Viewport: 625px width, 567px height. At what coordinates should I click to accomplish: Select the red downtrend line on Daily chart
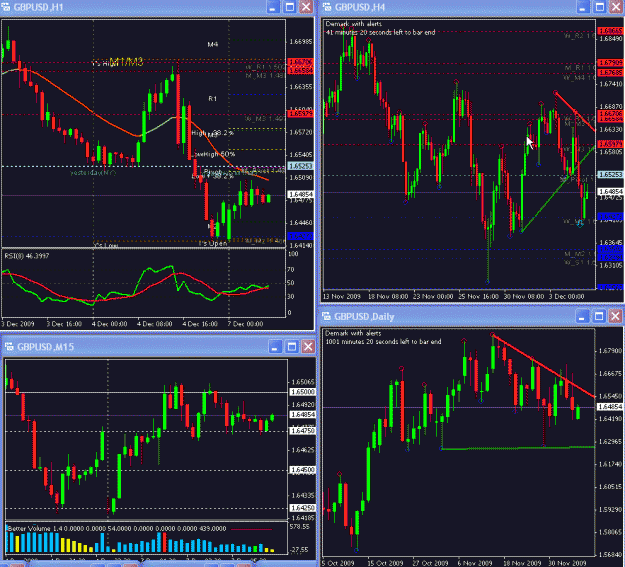tap(544, 366)
